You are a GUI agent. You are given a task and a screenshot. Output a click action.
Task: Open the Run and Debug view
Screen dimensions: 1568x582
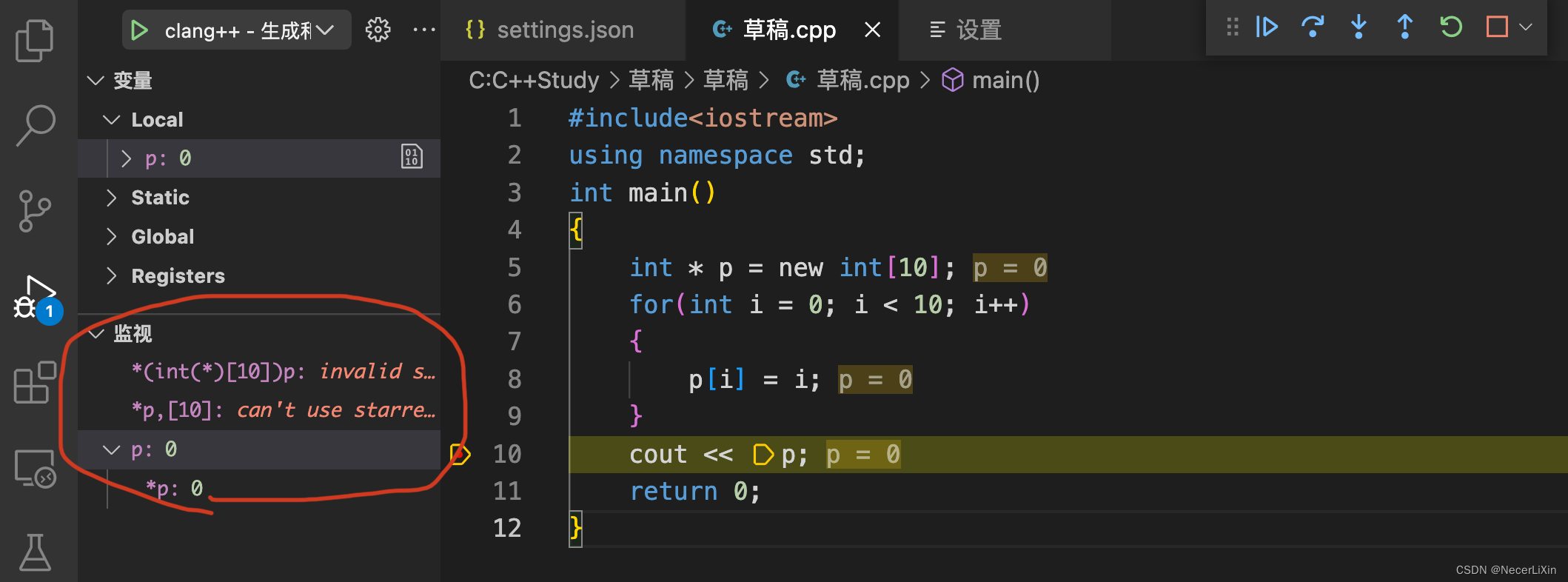point(36,298)
